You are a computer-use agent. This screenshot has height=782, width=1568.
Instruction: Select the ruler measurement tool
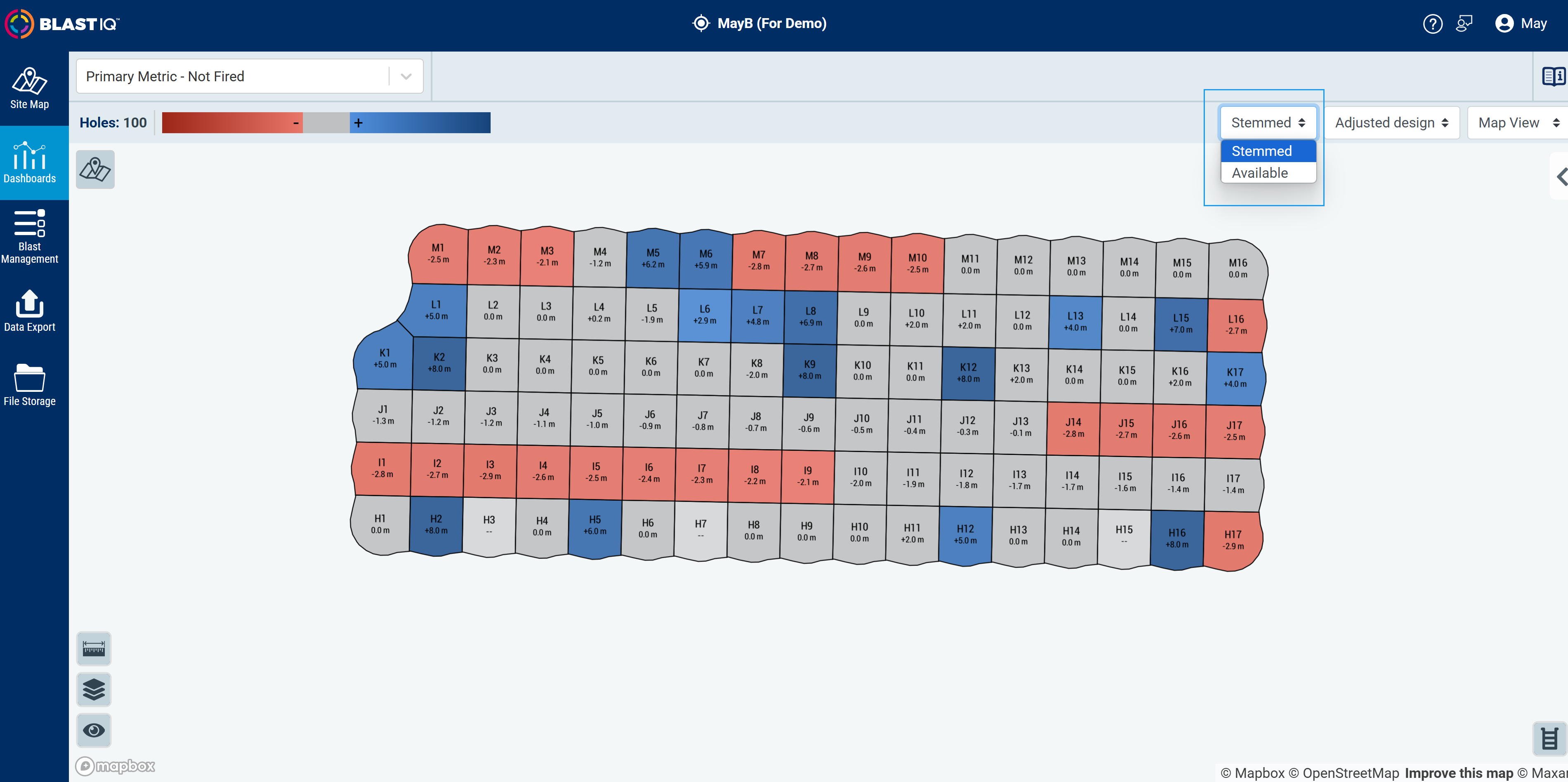94,649
